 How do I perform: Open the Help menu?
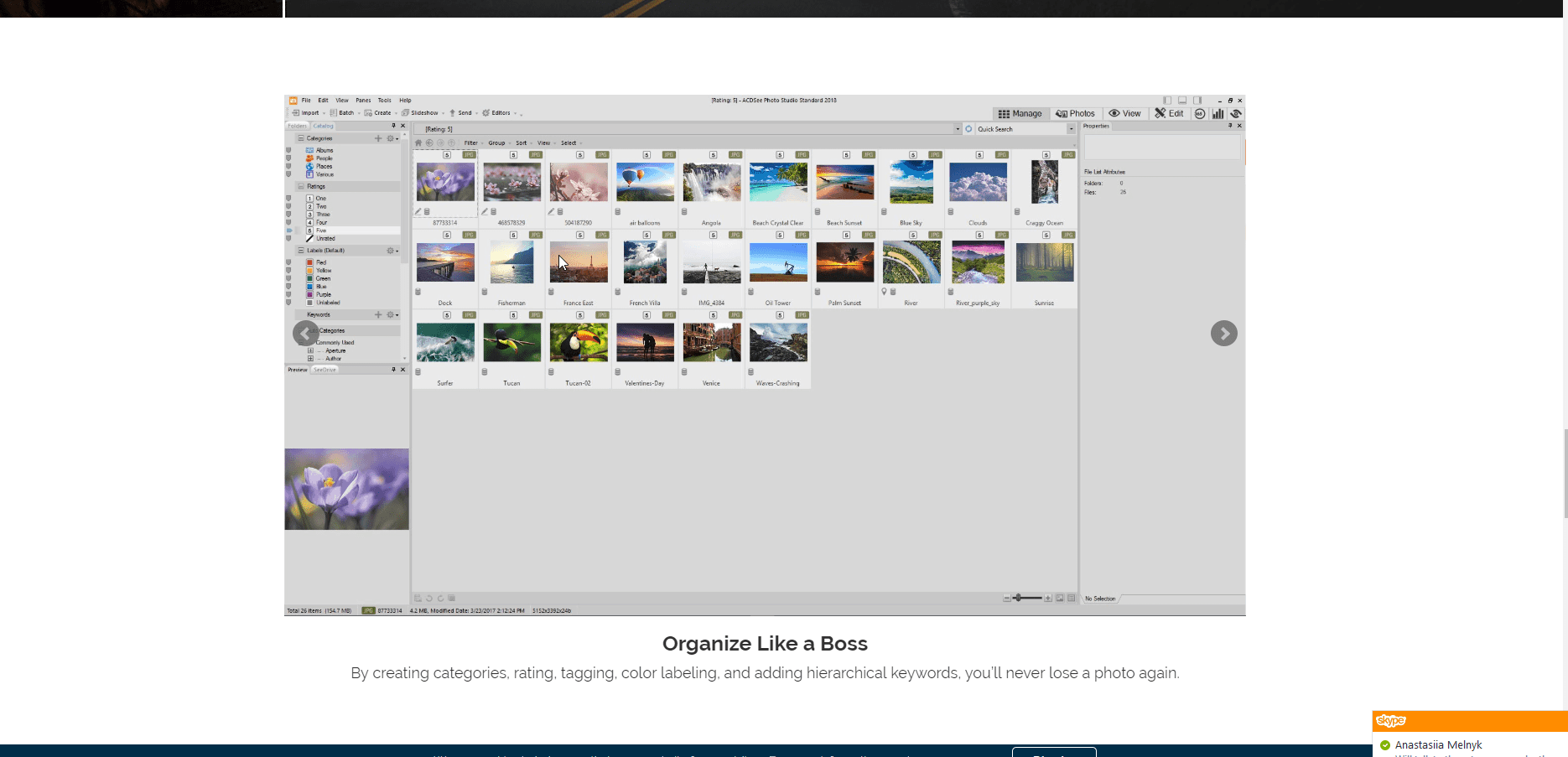click(405, 101)
